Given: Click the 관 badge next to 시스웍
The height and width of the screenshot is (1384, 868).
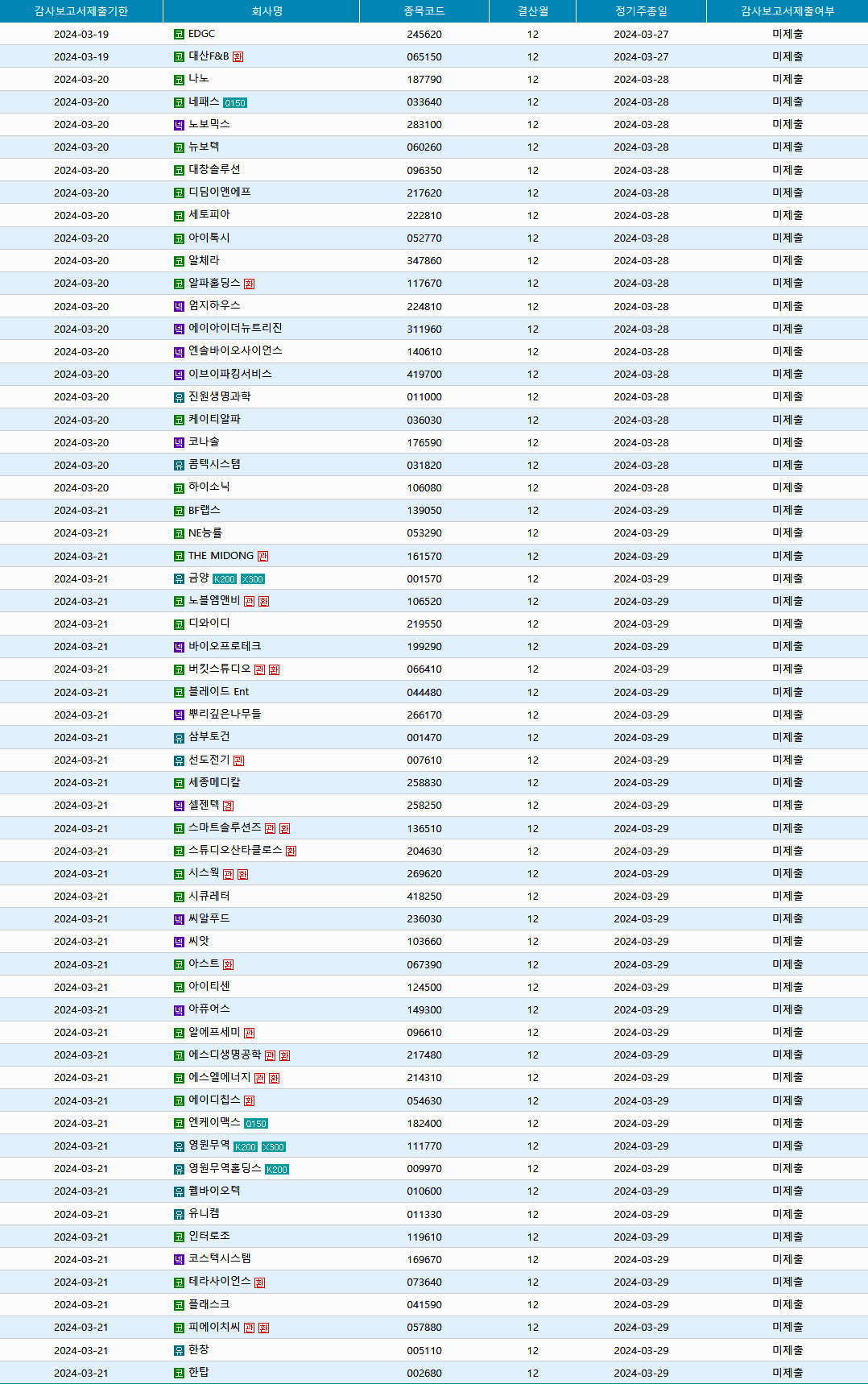Looking at the screenshot, I should pyautogui.click(x=228, y=875).
